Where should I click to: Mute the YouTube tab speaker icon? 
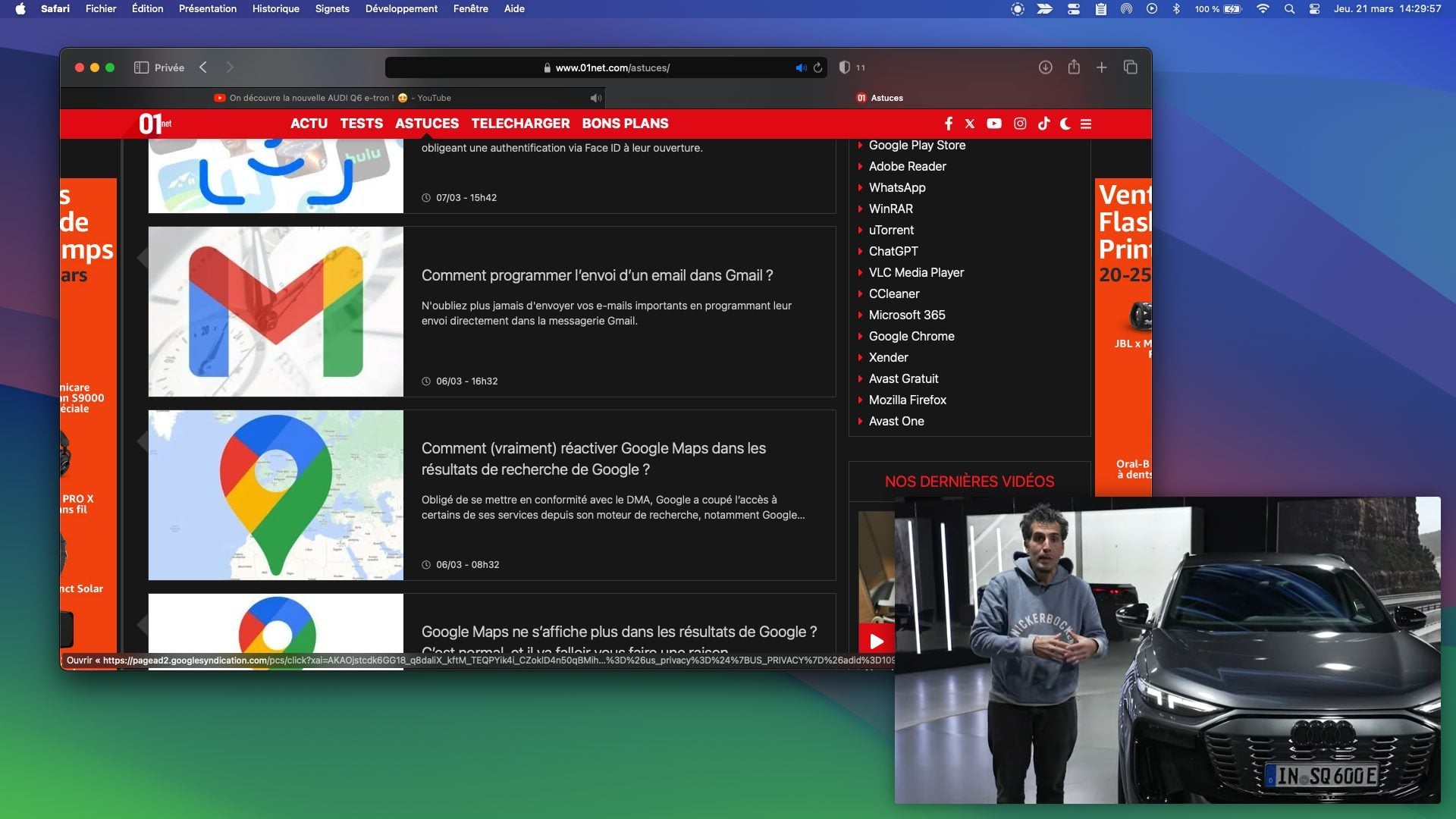tap(595, 98)
